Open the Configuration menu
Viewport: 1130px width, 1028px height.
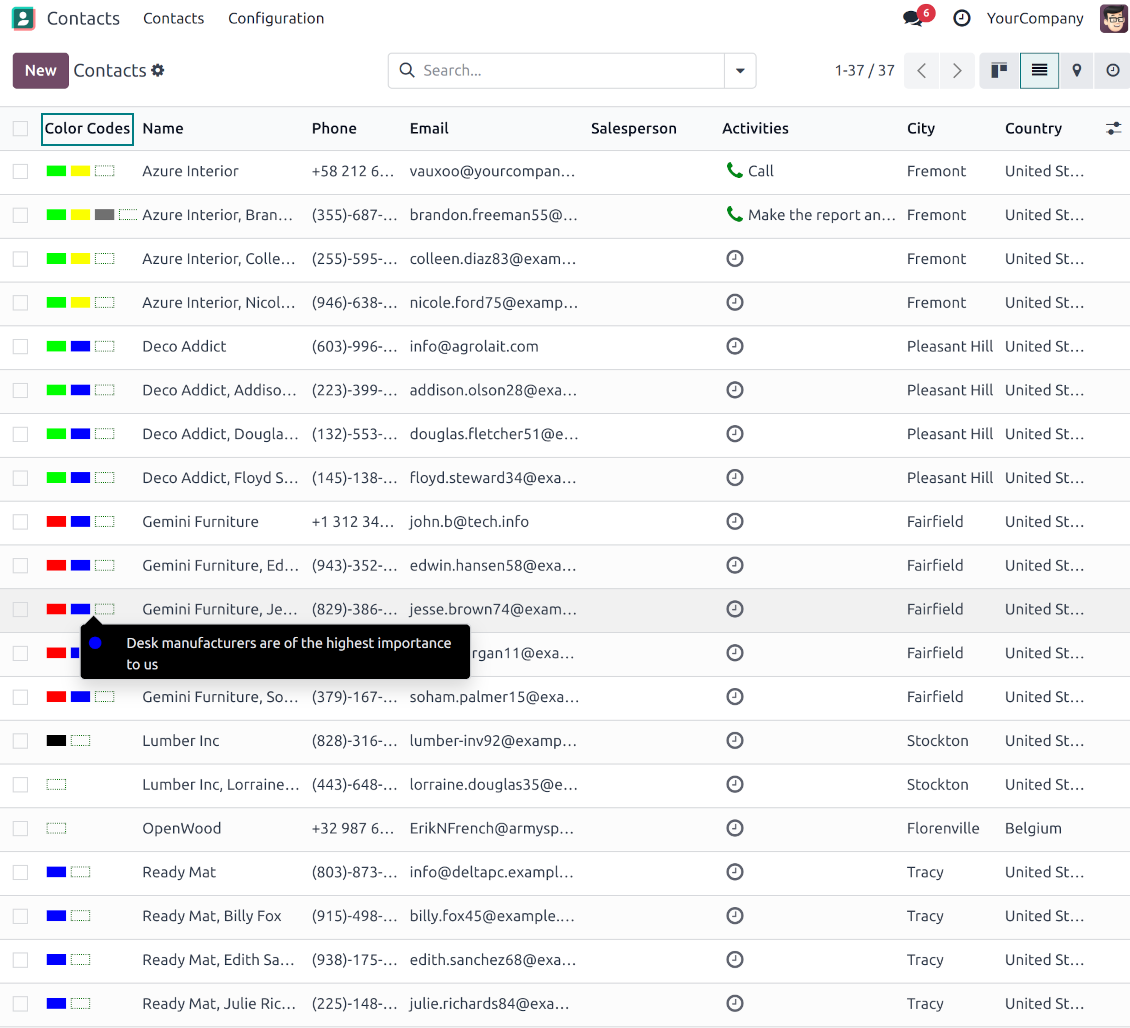pyautogui.click(x=276, y=18)
